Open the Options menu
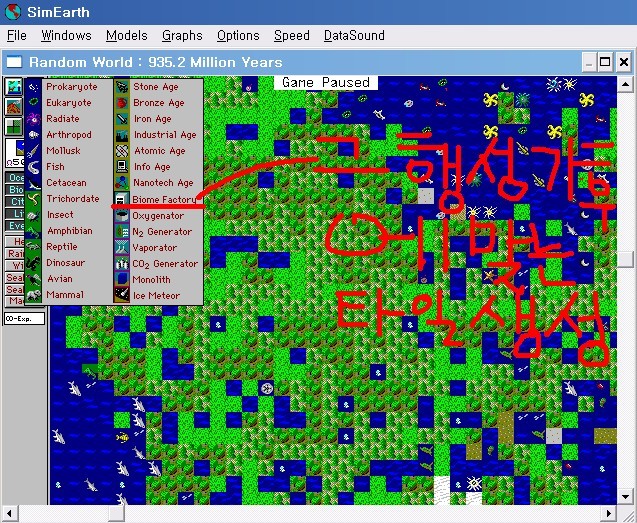 238,35
